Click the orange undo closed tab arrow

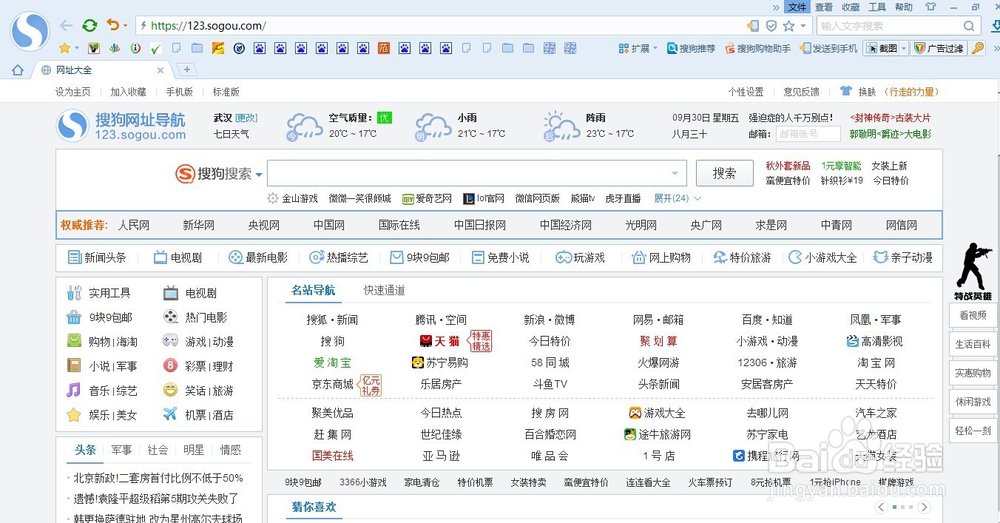point(113,25)
